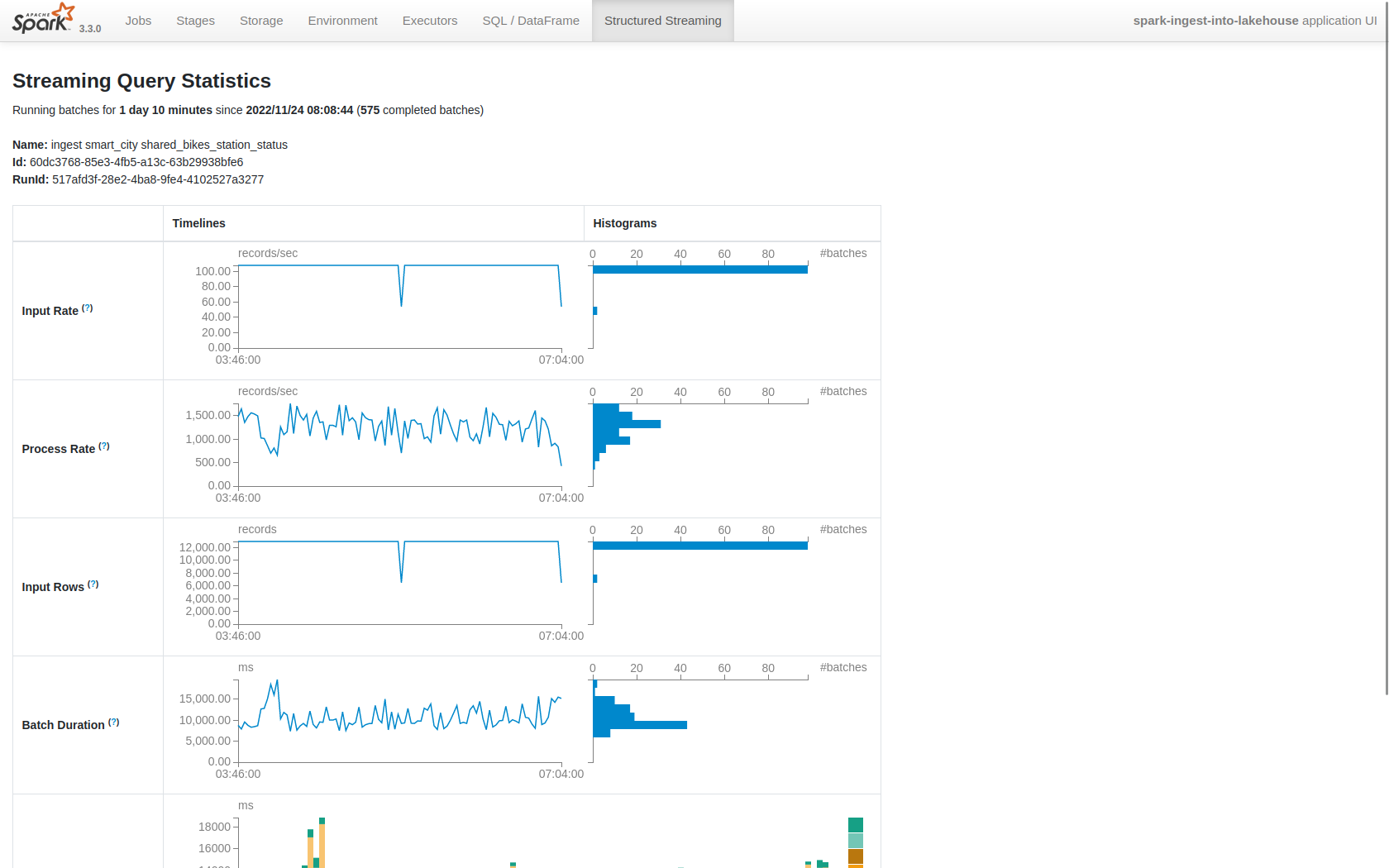Click the Process Rate help tooltip icon
Viewport: 1389px width, 868px height.
104,446
